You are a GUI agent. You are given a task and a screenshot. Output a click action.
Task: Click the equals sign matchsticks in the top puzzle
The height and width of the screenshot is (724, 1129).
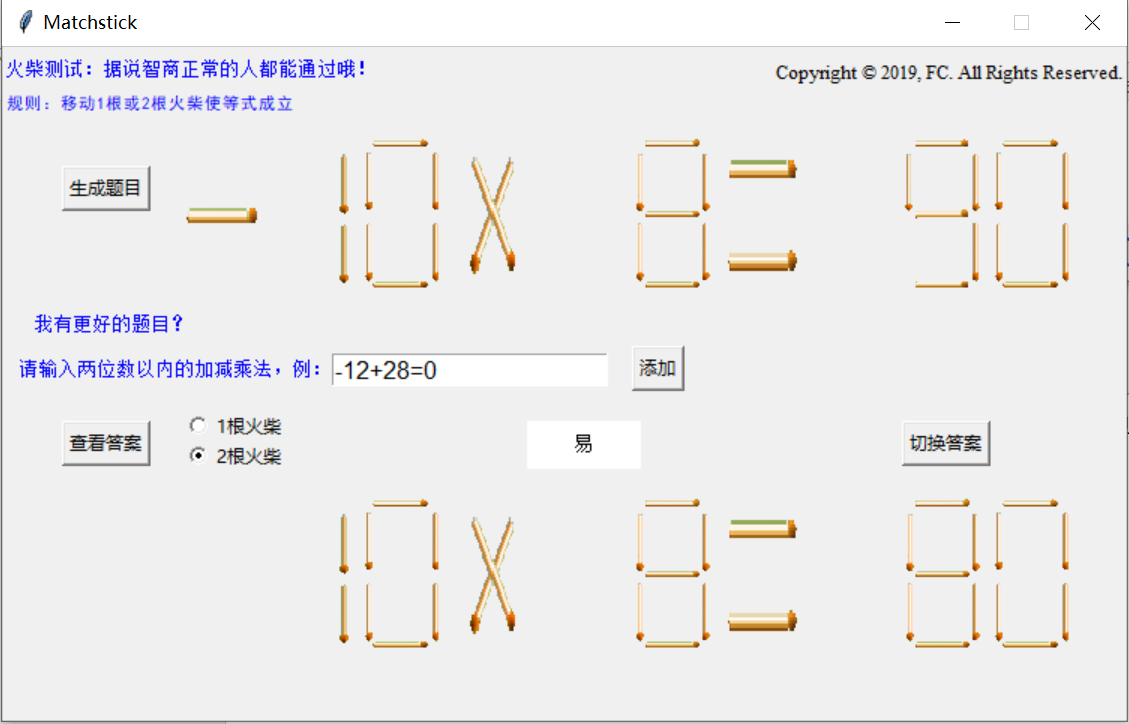coord(763,215)
